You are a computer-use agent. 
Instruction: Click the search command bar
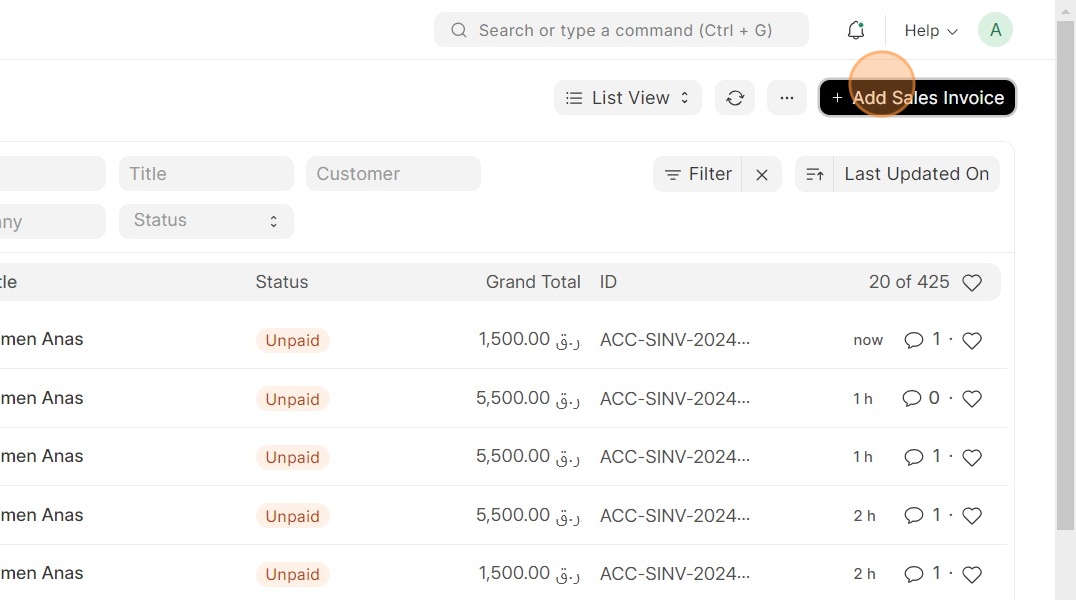click(x=621, y=30)
